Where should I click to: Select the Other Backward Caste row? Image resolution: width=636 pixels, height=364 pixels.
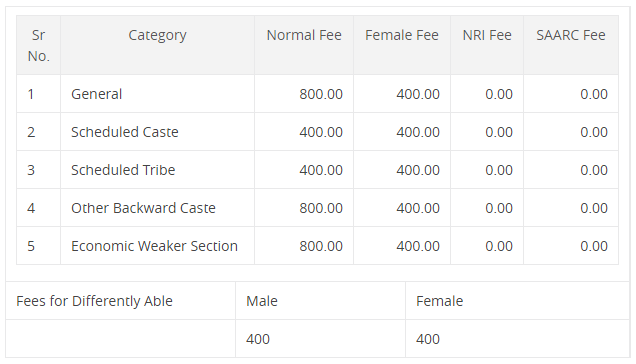(x=318, y=208)
